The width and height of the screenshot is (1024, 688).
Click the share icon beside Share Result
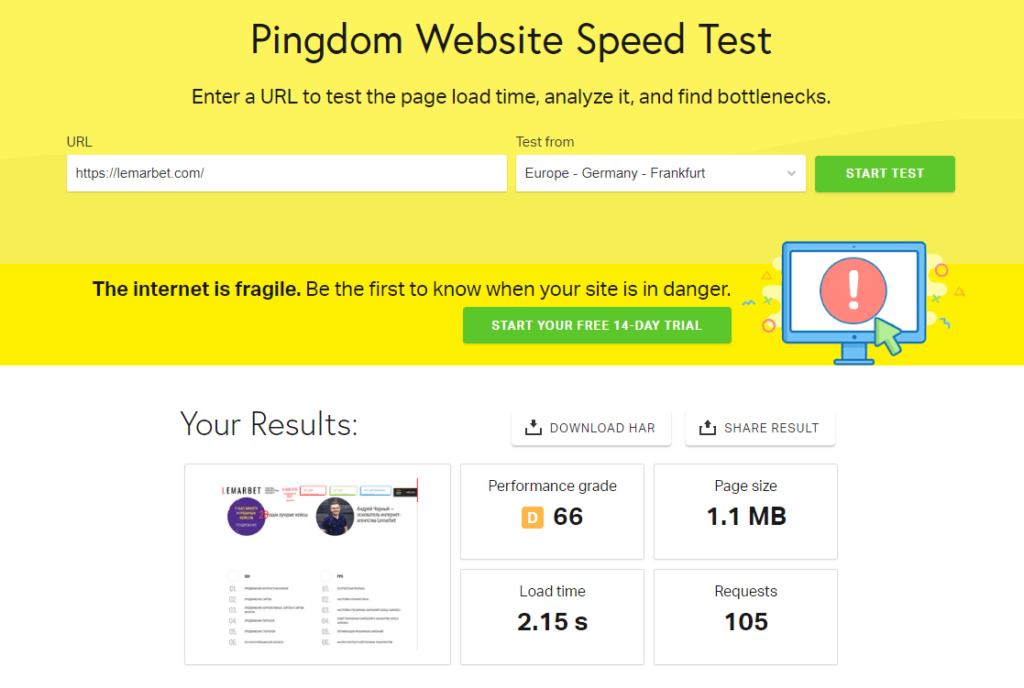[x=707, y=428]
